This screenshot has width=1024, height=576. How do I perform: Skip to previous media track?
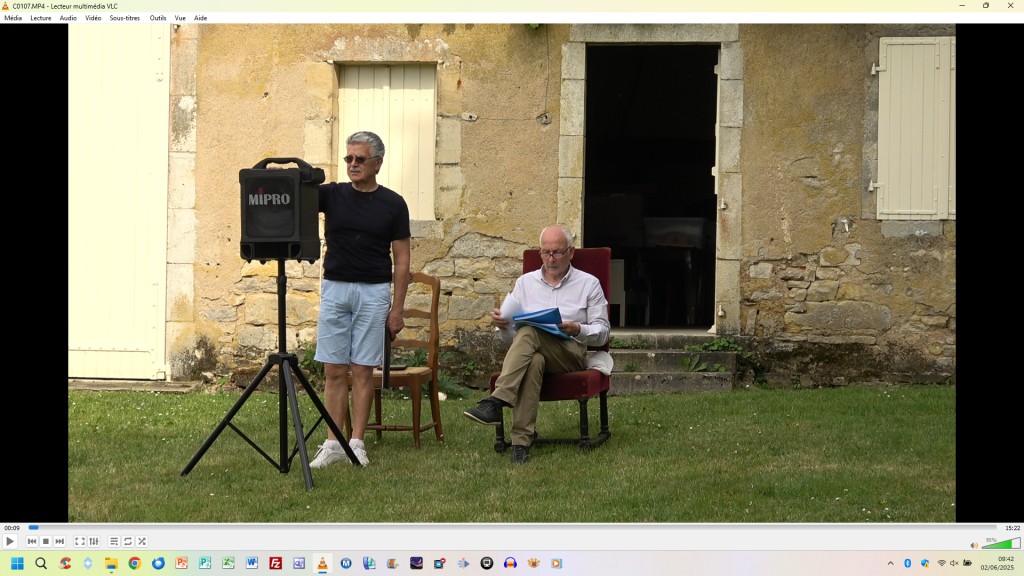[32, 541]
